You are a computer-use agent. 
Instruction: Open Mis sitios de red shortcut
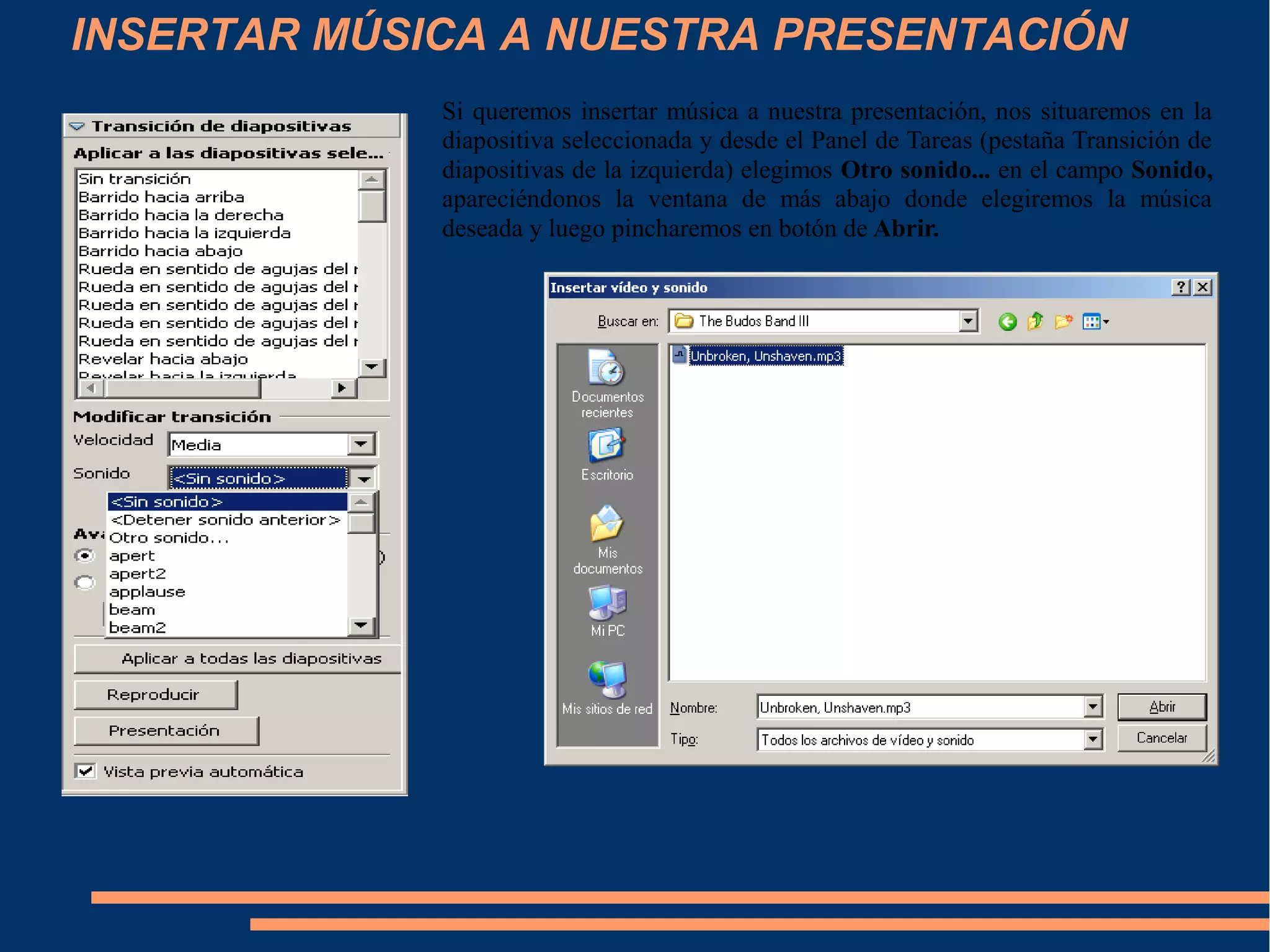(607, 688)
